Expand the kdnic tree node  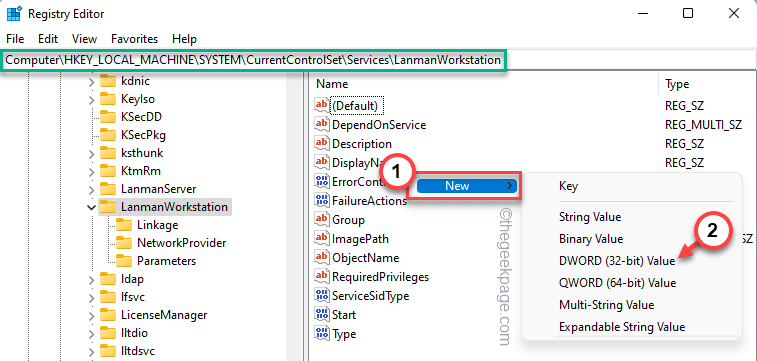coord(91,82)
